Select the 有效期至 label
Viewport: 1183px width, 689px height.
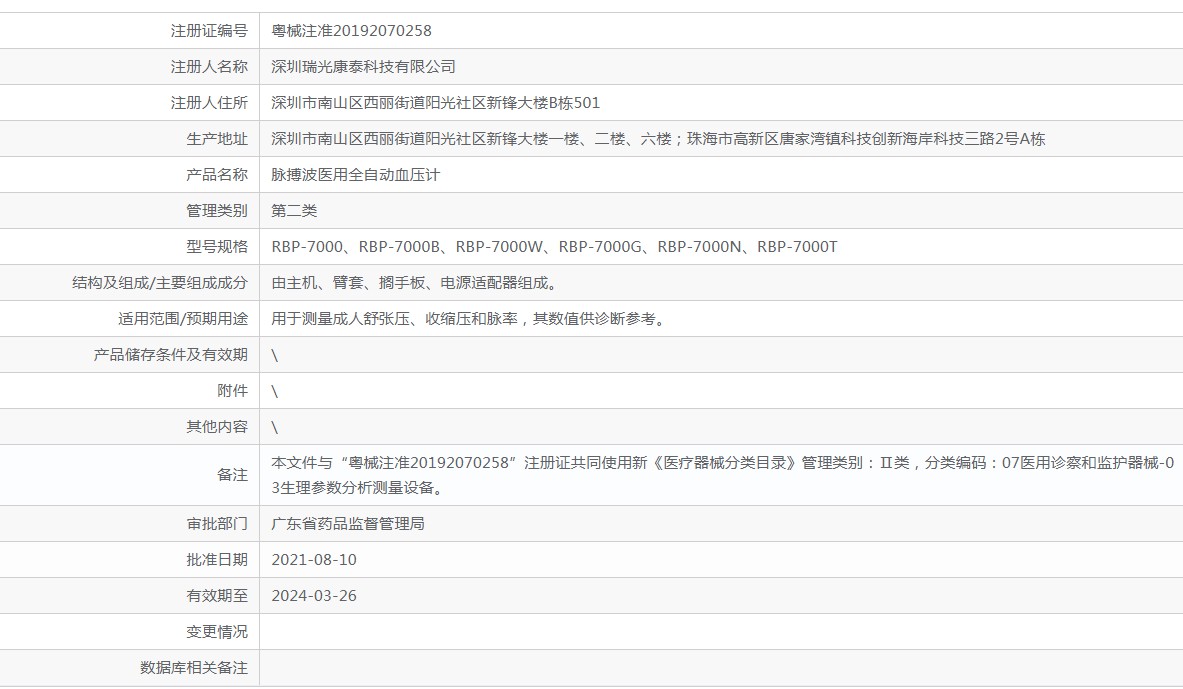[x=217, y=596]
